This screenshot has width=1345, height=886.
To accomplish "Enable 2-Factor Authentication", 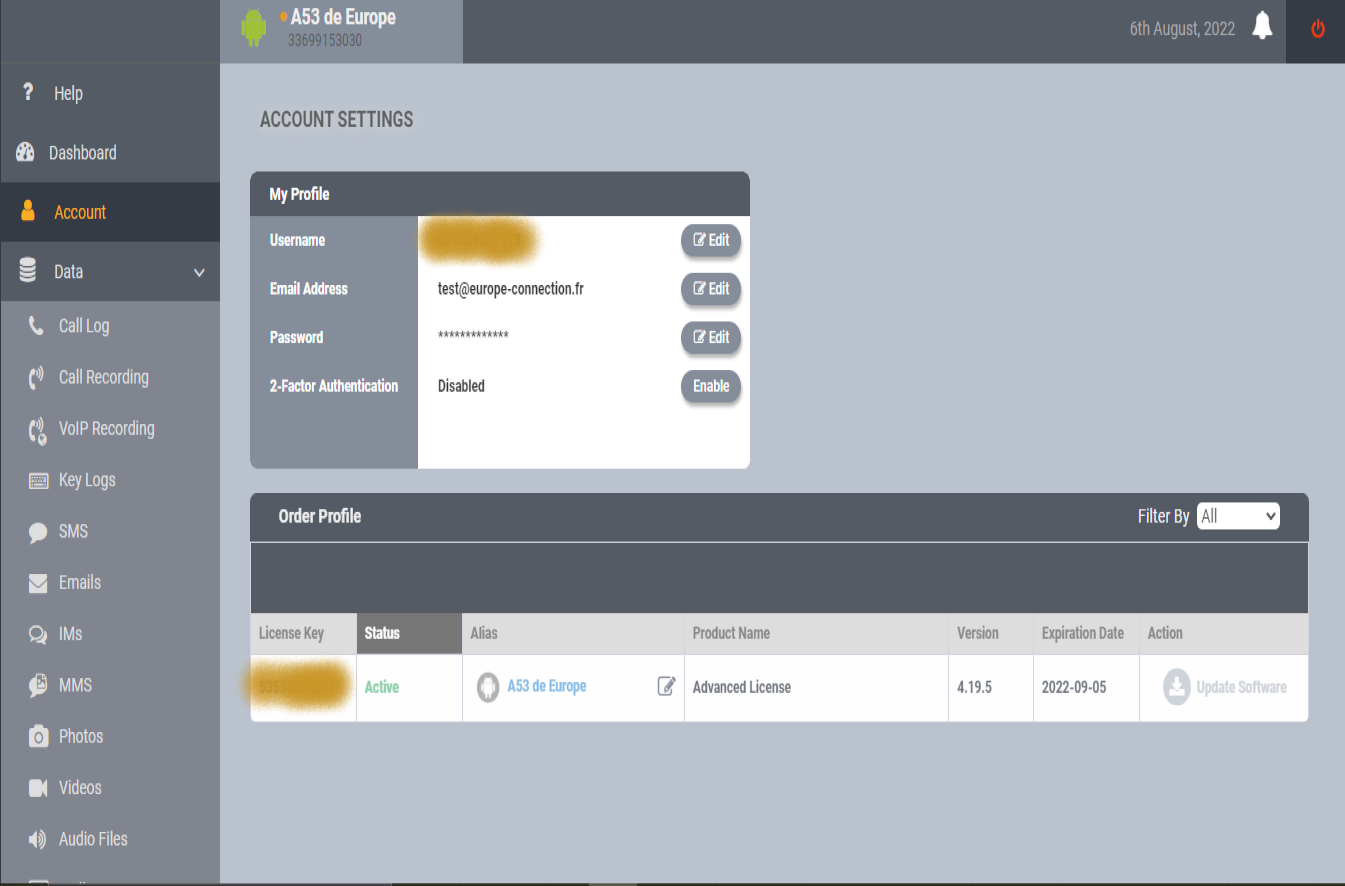I will click(x=711, y=386).
